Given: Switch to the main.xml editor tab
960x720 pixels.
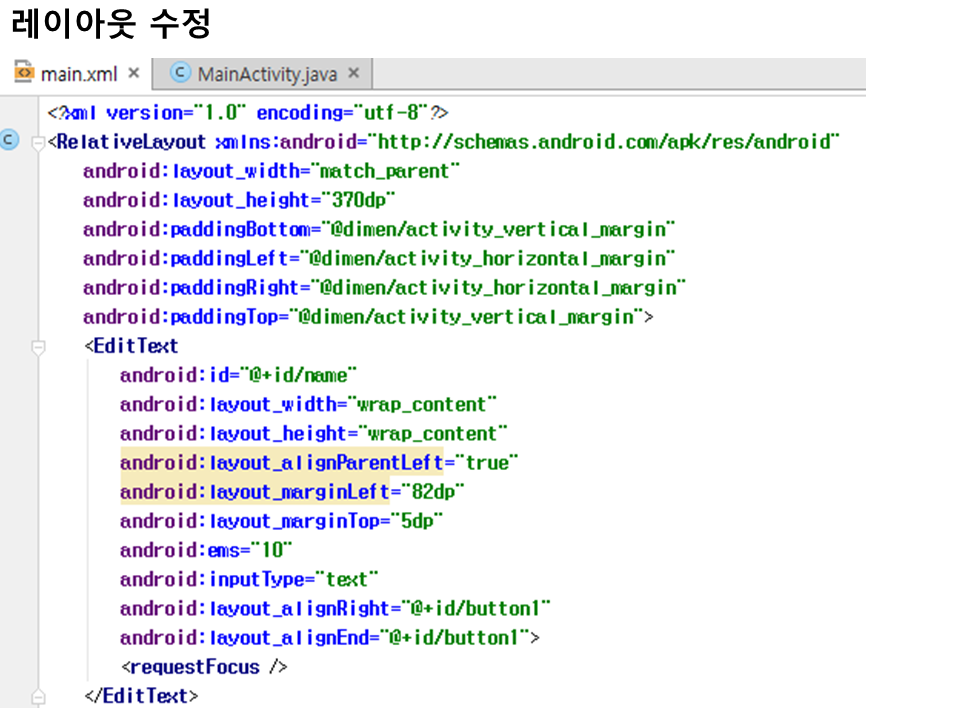Looking at the screenshot, I should (78, 74).
